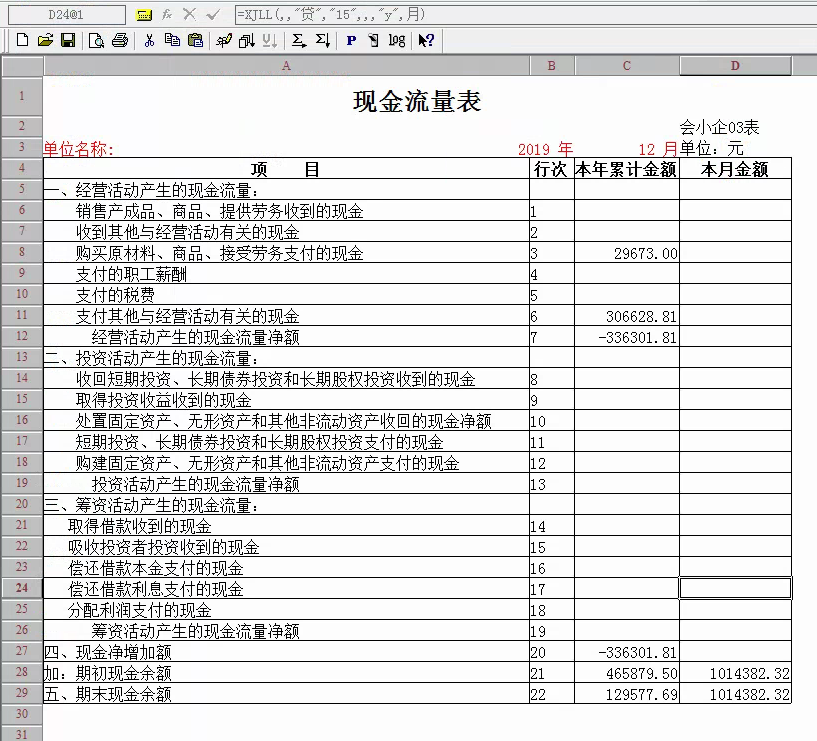Select column C header
817x741 pixels.
[x=627, y=66]
